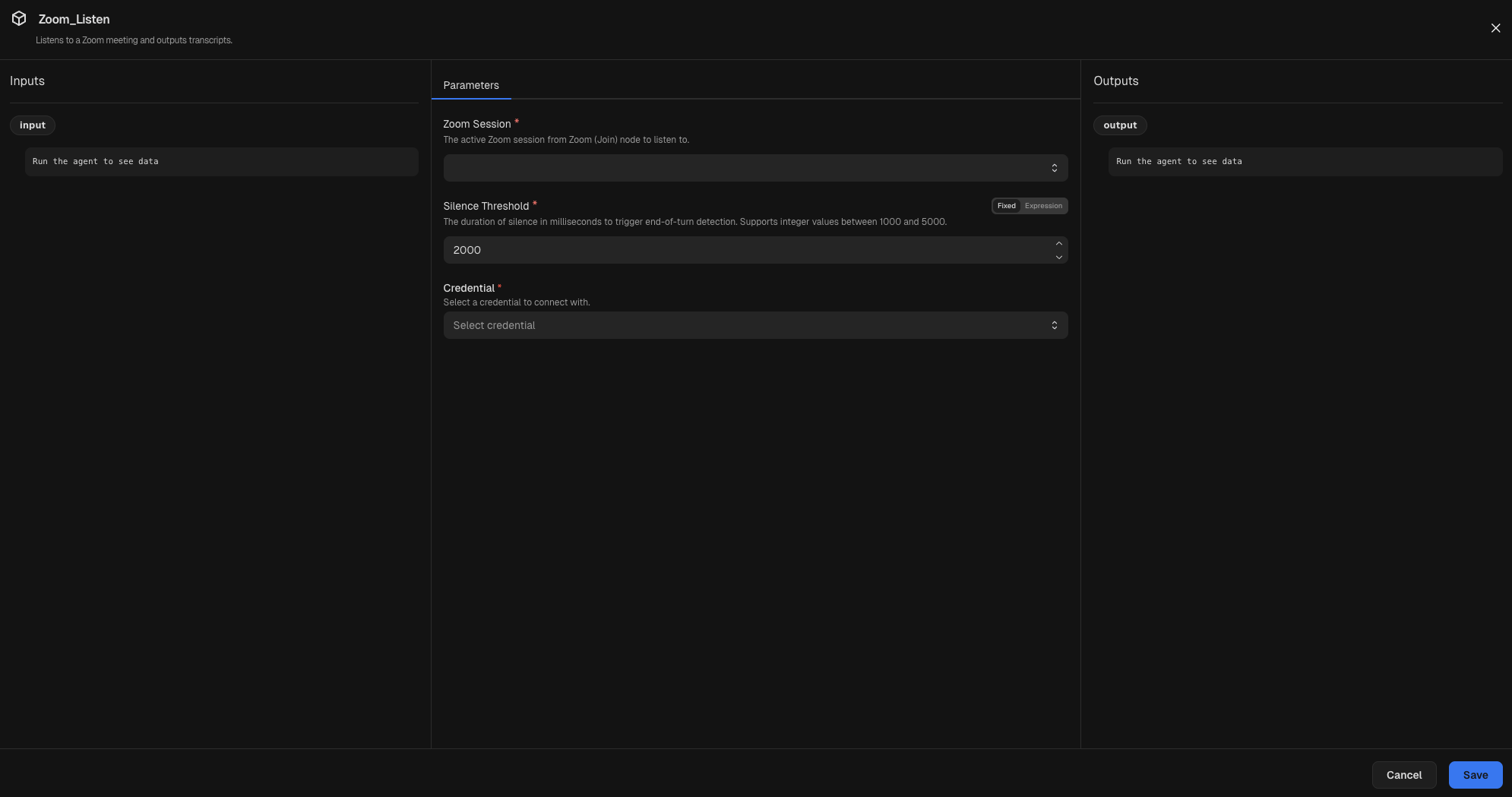This screenshot has height=797, width=1512.
Task: Click the stepper down arrow on Silence Threshold
Action: click(x=1058, y=257)
